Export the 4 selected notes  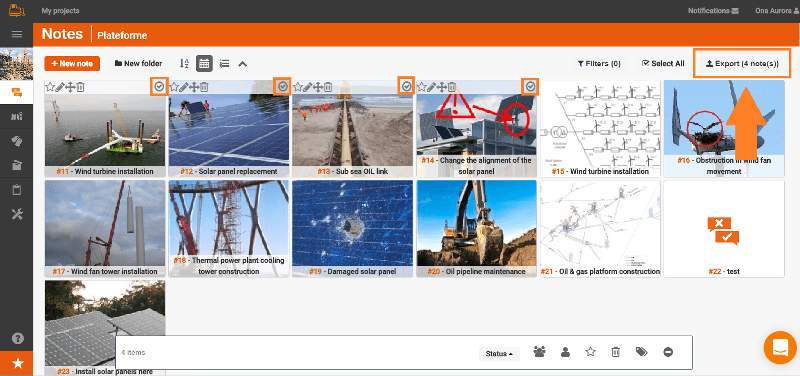click(x=742, y=63)
